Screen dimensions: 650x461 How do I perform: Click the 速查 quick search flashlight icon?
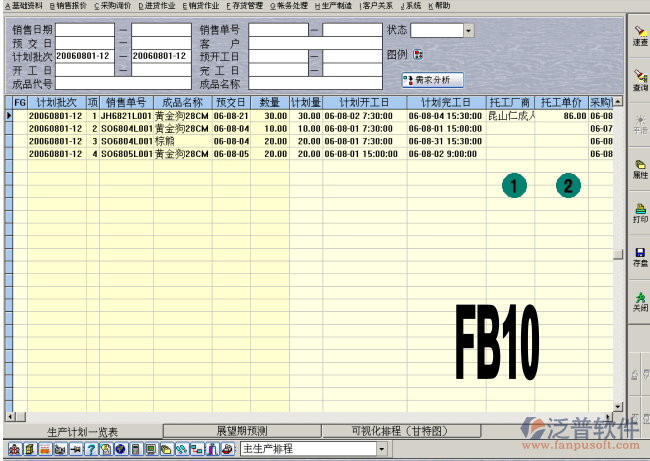click(640, 32)
